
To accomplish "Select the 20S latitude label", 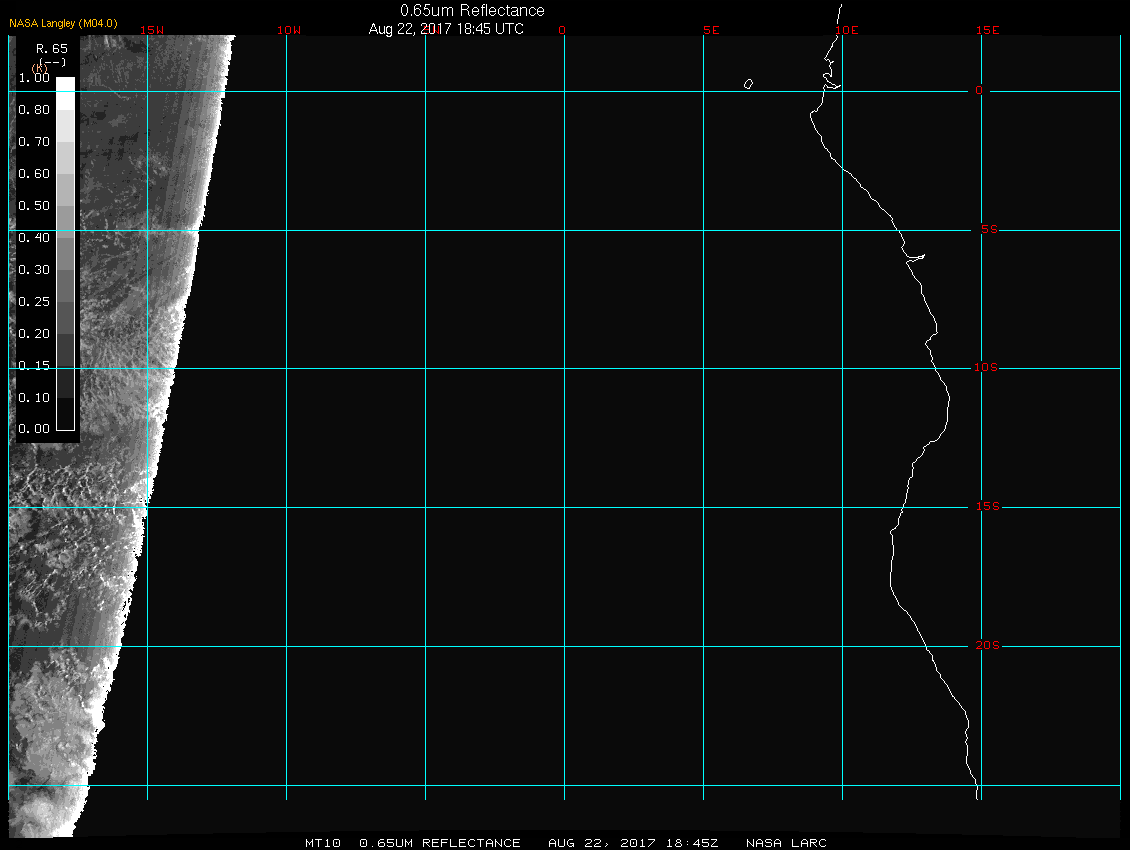I will [x=985, y=646].
